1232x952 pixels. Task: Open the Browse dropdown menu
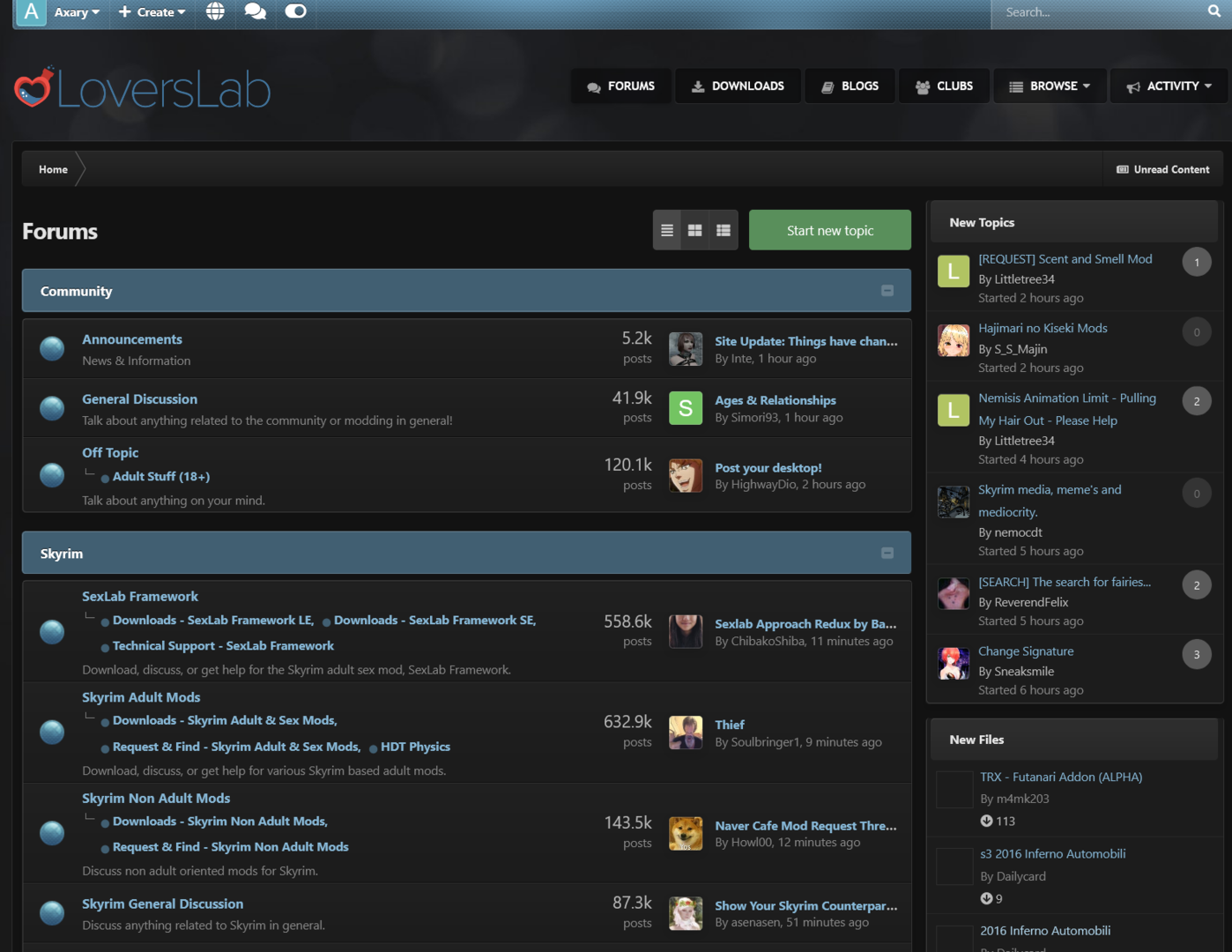point(1050,86)
